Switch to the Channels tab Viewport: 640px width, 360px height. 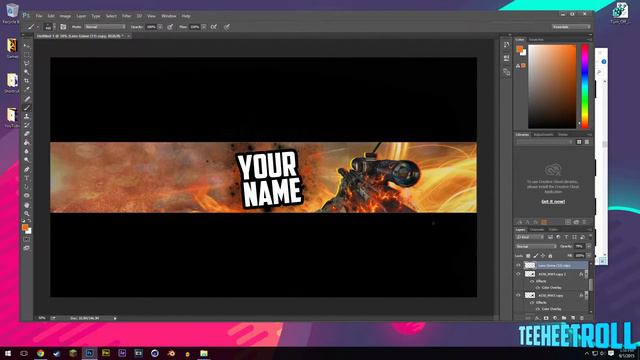coord(537,230)
